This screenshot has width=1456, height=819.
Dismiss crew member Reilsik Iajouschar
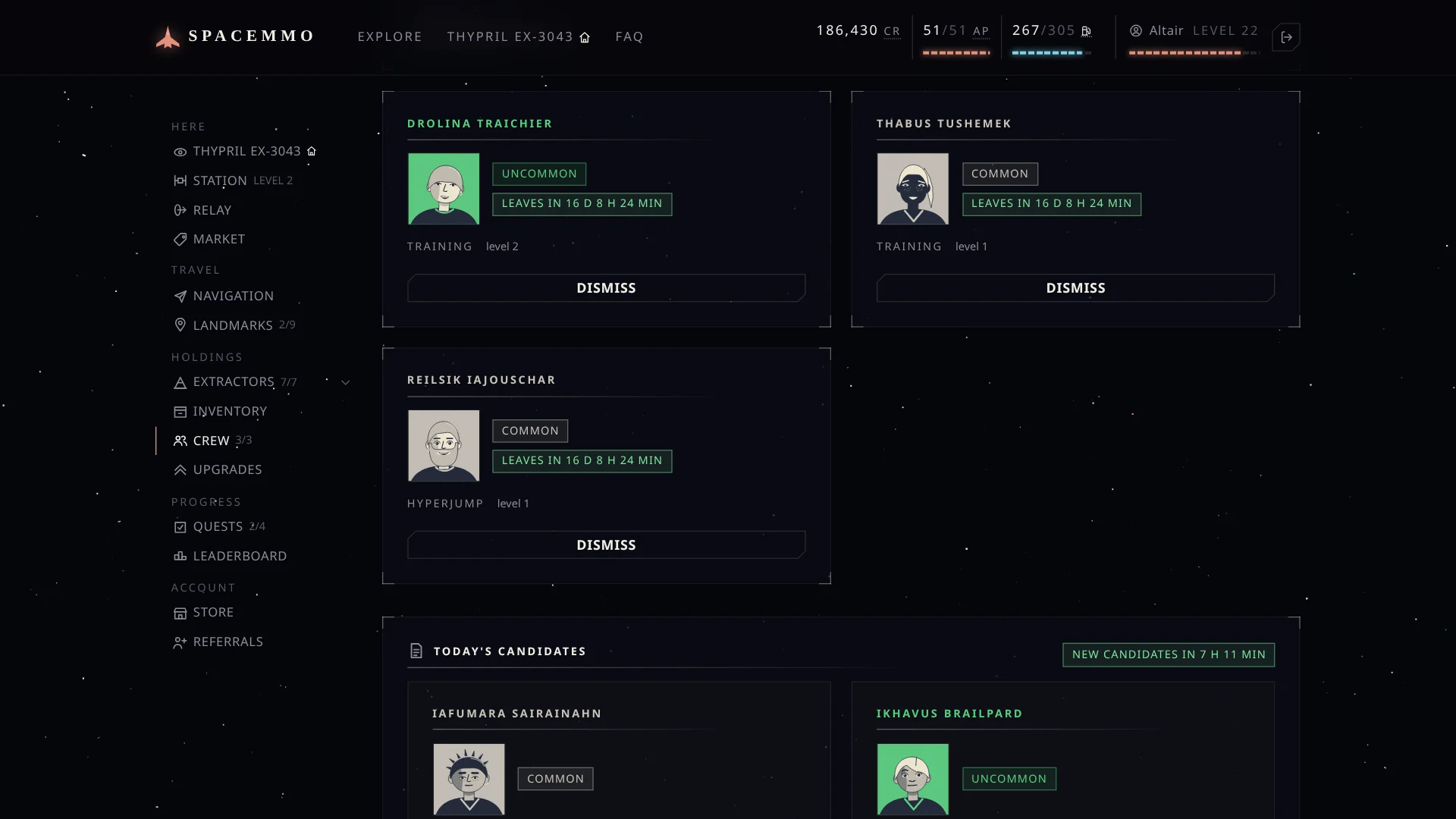(x=606, y=545)
